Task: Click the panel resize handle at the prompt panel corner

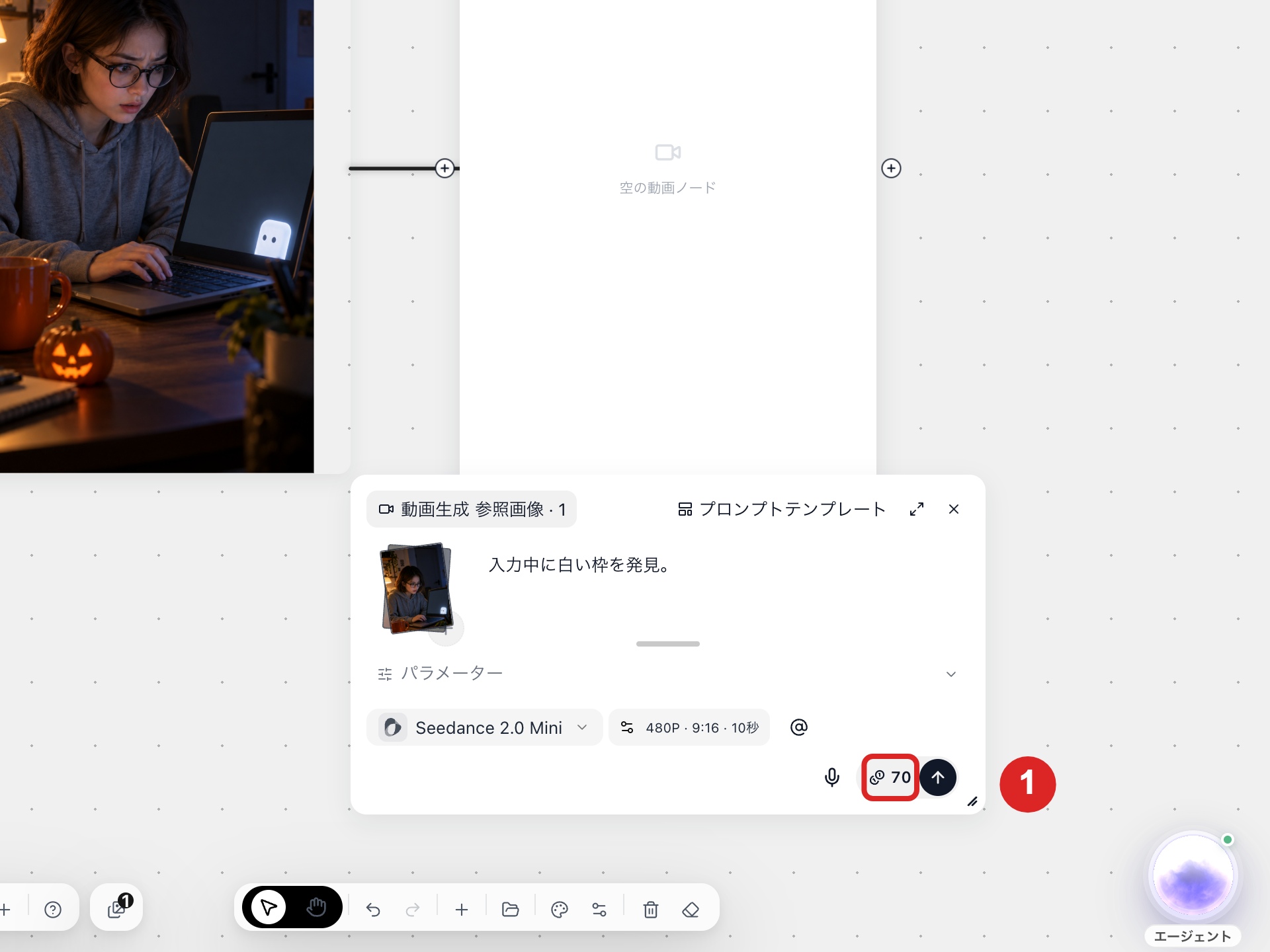Action: pyautogui.click(x=972, y=802)
